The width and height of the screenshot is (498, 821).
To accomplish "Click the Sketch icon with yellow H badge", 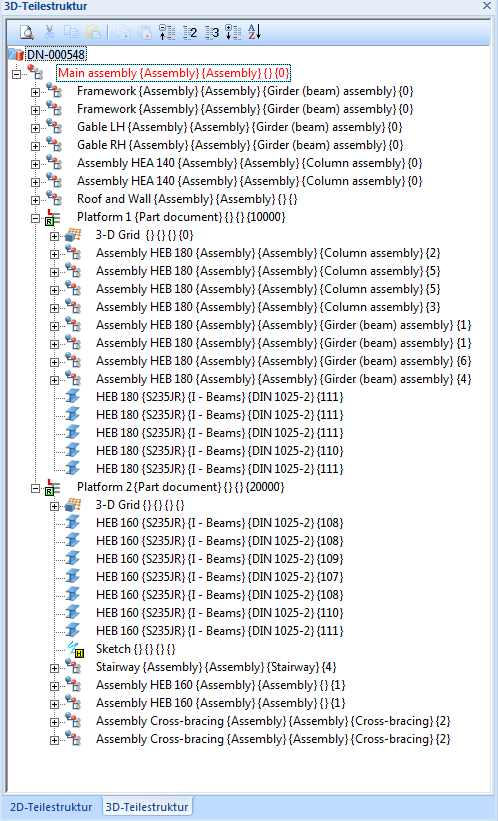I will point(75,649).
